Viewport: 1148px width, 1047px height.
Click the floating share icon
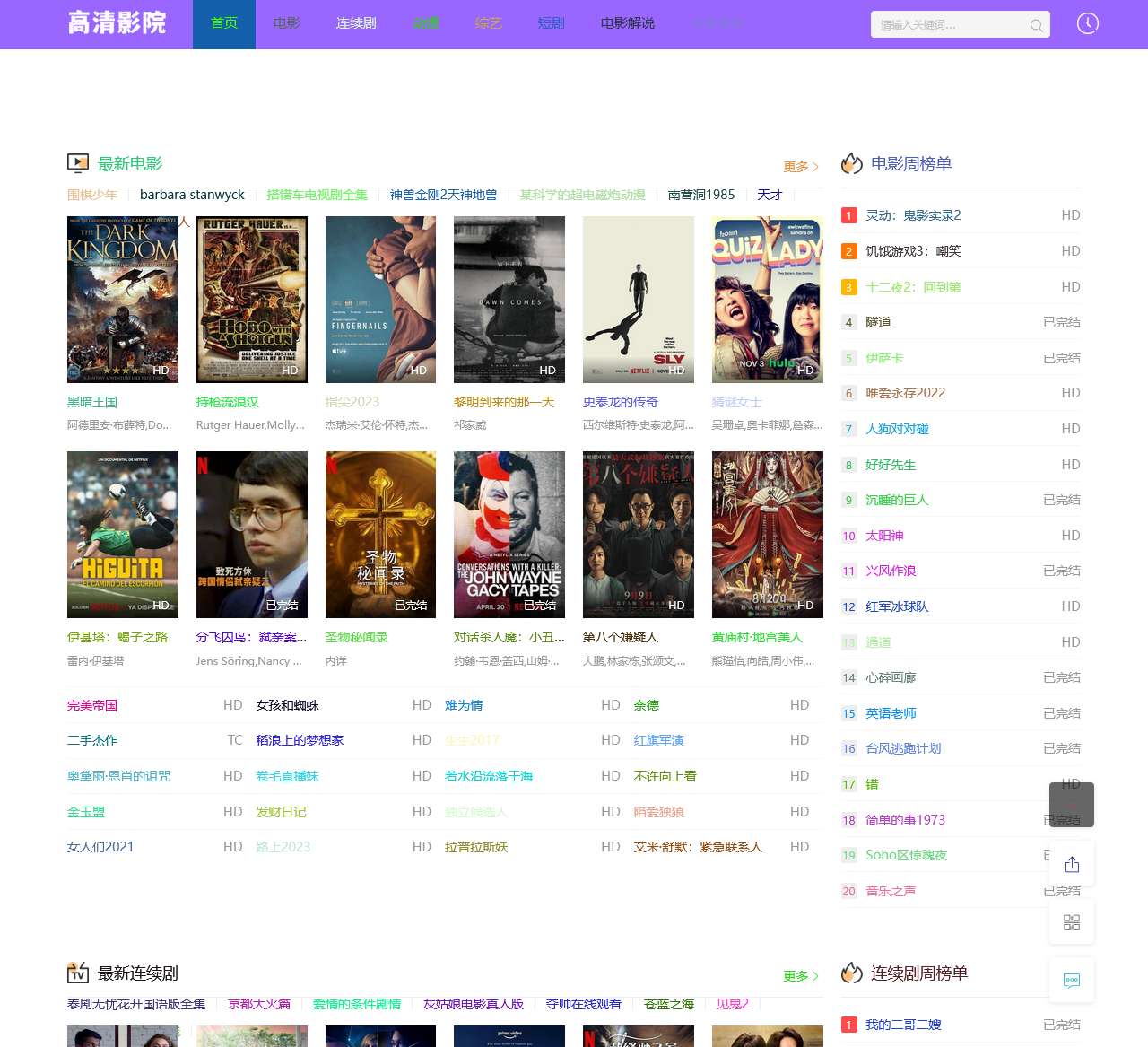1072,864
